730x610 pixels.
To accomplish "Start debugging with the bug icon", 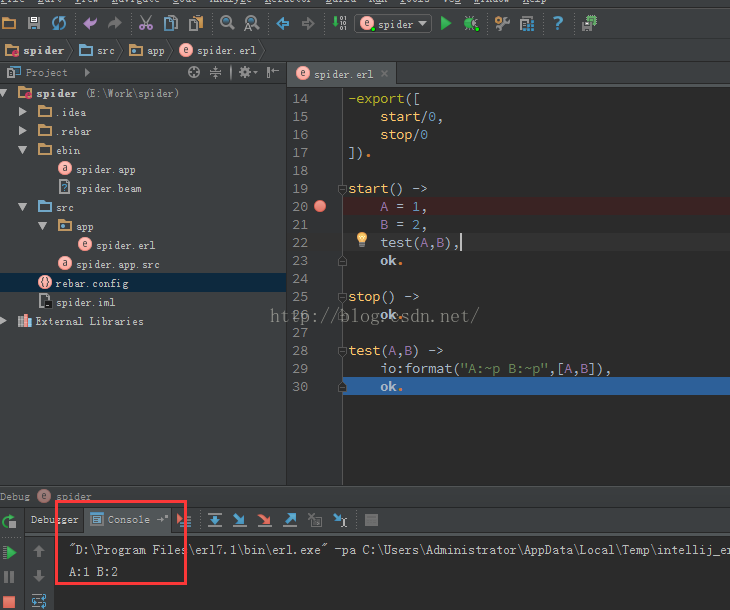I will pos(471,23).
